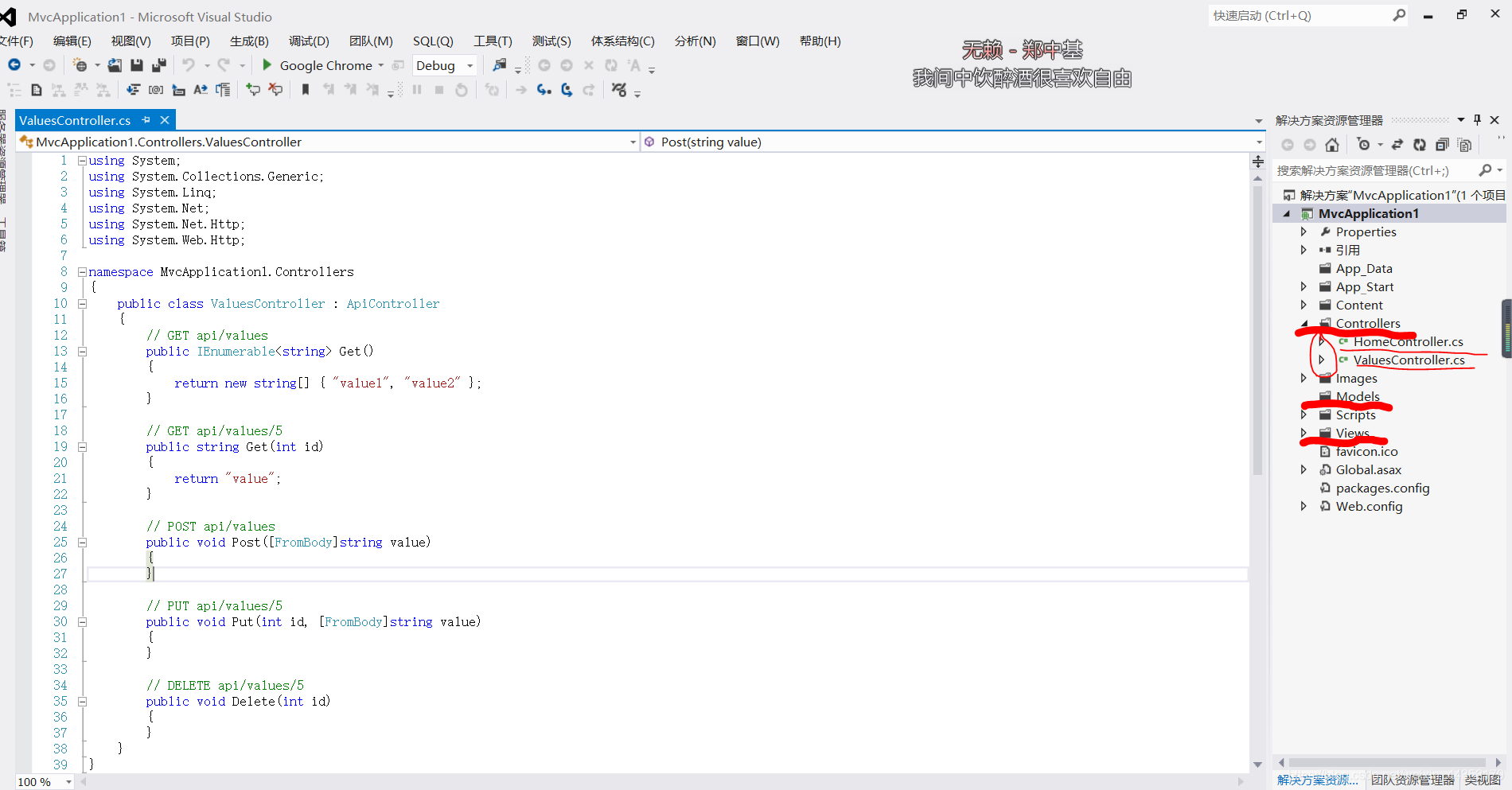
Task: Click the Save All toolbar icon
Action: [x=159, y=65]
